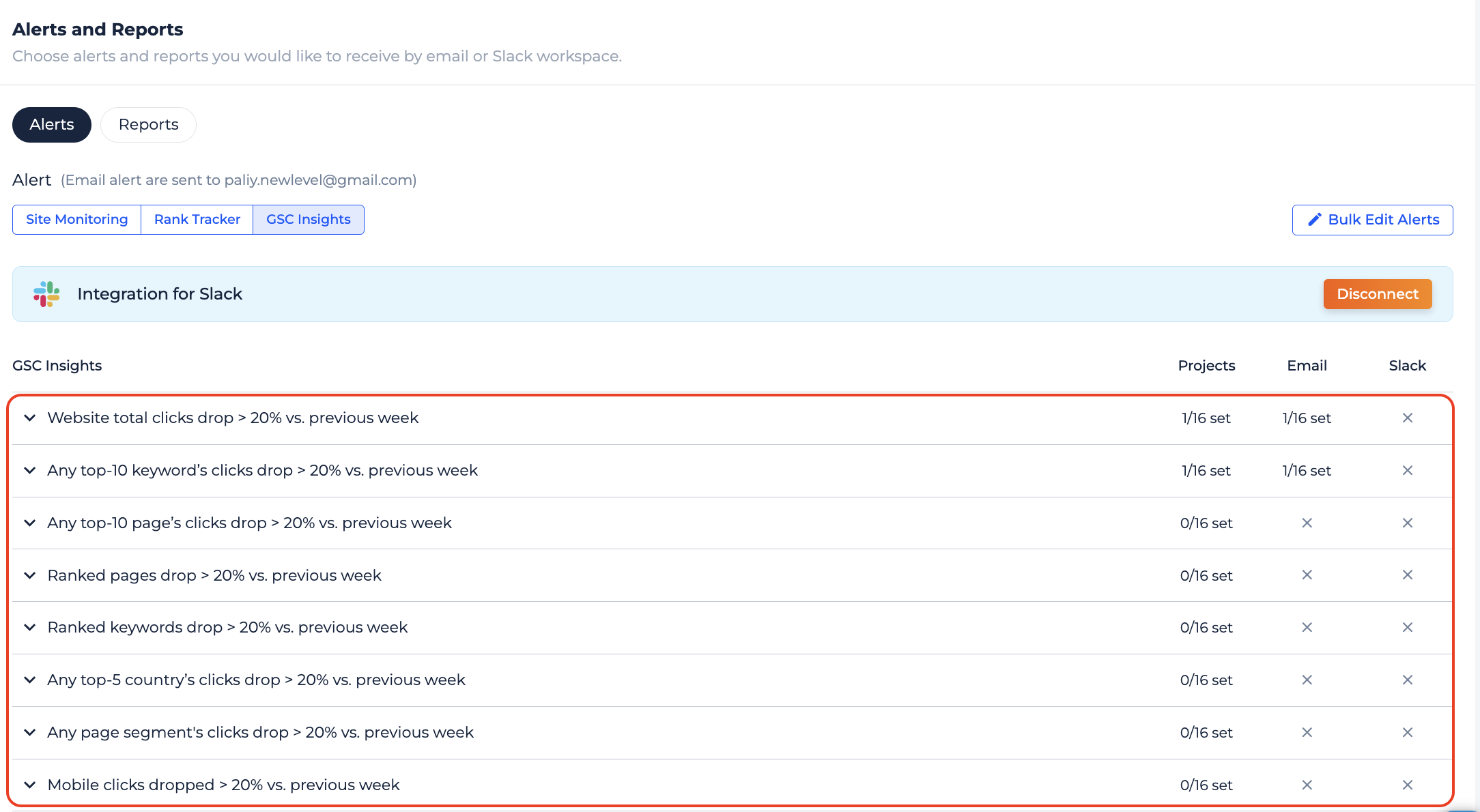Click Email X for Ranked pages drop row
This screenshot has width=1480, height=812.
pos(1307,575)
